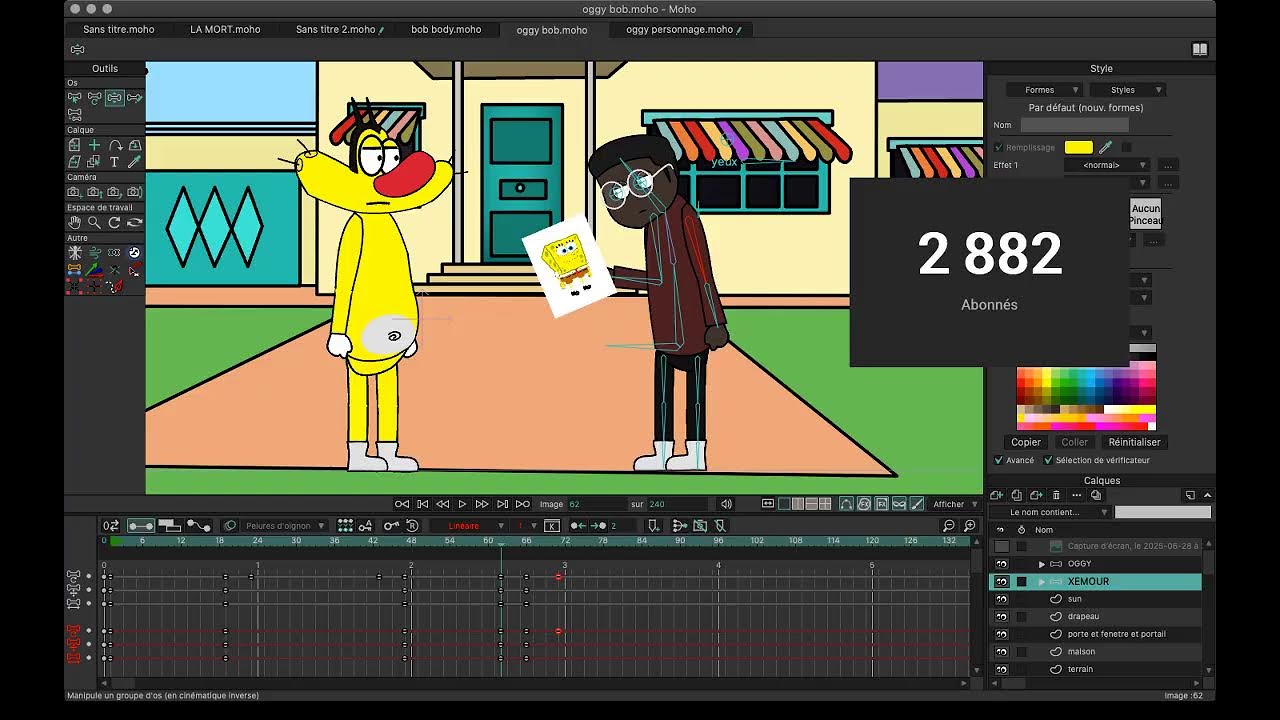Toggle visibility of terrain layer

(x=1001, y=669)
